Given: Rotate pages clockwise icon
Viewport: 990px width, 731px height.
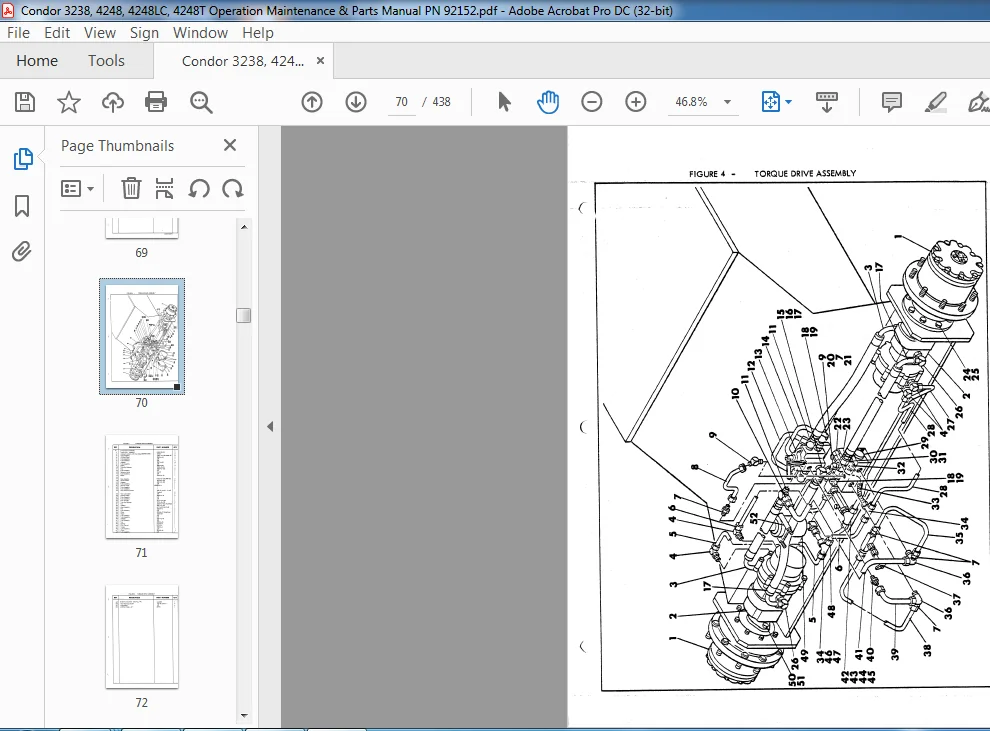Looking at the screenshot, I should (233, 188).
